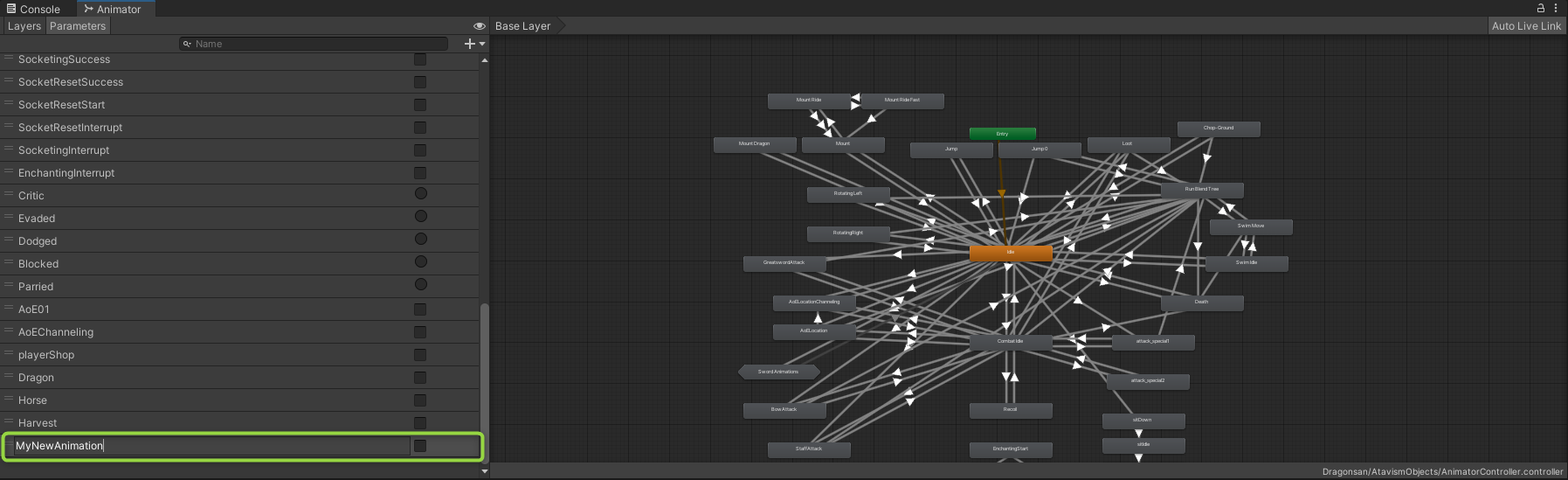Image resolution: width=1568 pixels, height=480 pixels.
Task: Select the green Entry state node
Action: click(1002, 134)
